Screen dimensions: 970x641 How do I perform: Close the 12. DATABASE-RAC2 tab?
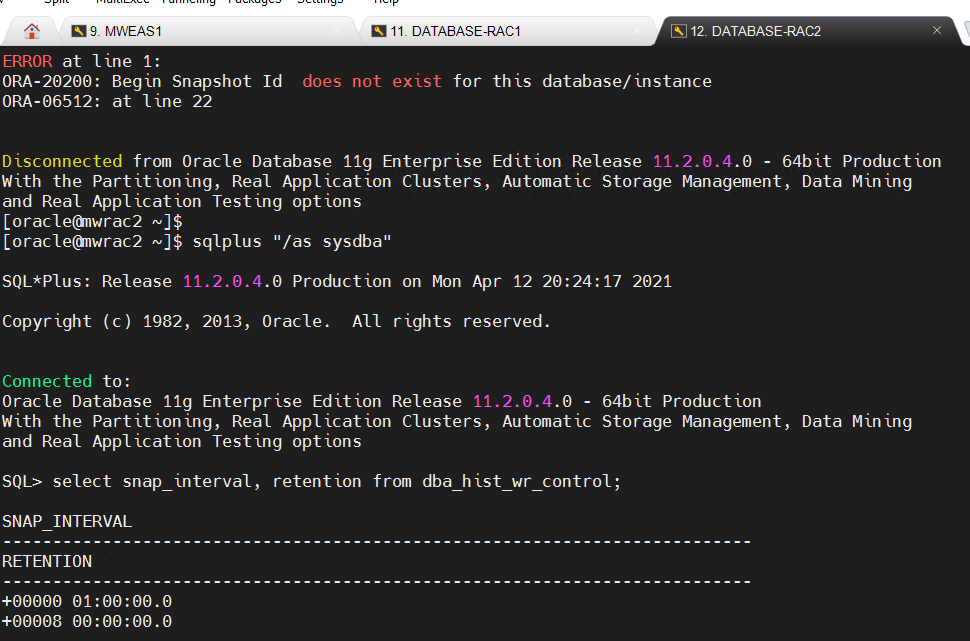click(937, 30)
